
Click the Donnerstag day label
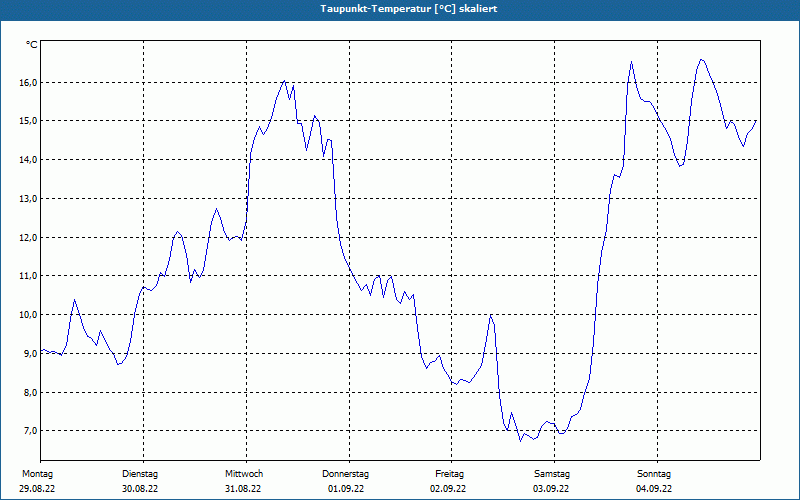(x=345, y=474)
